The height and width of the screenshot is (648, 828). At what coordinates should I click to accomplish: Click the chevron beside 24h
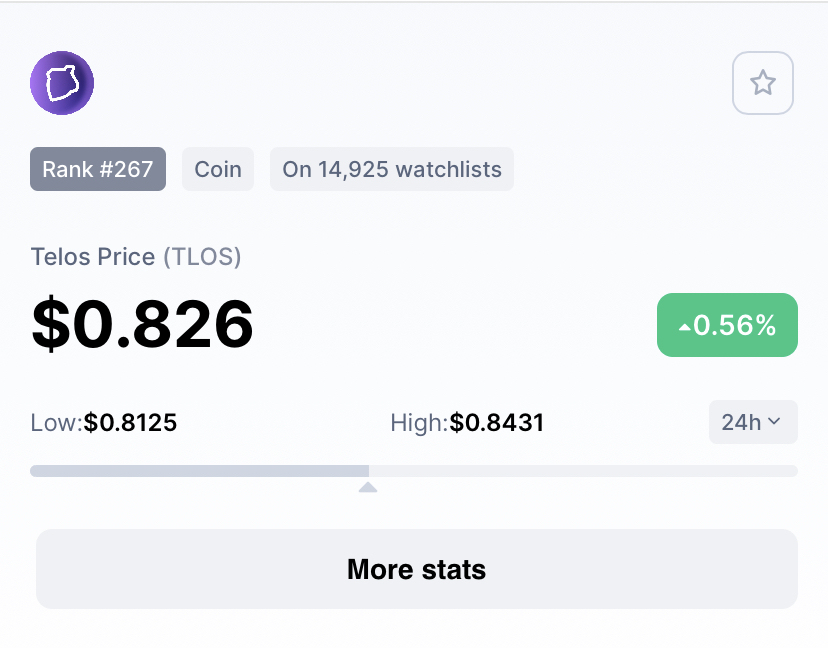774,423
